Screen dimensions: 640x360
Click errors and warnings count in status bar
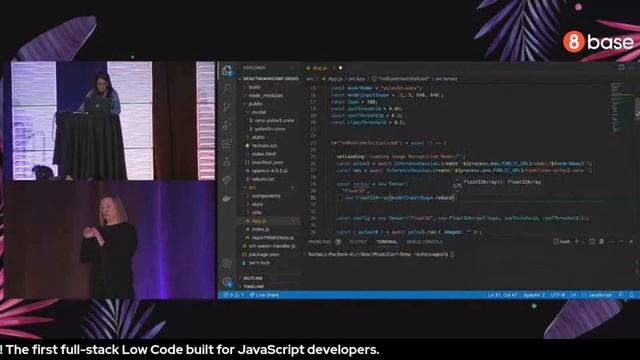pos(233,295)
